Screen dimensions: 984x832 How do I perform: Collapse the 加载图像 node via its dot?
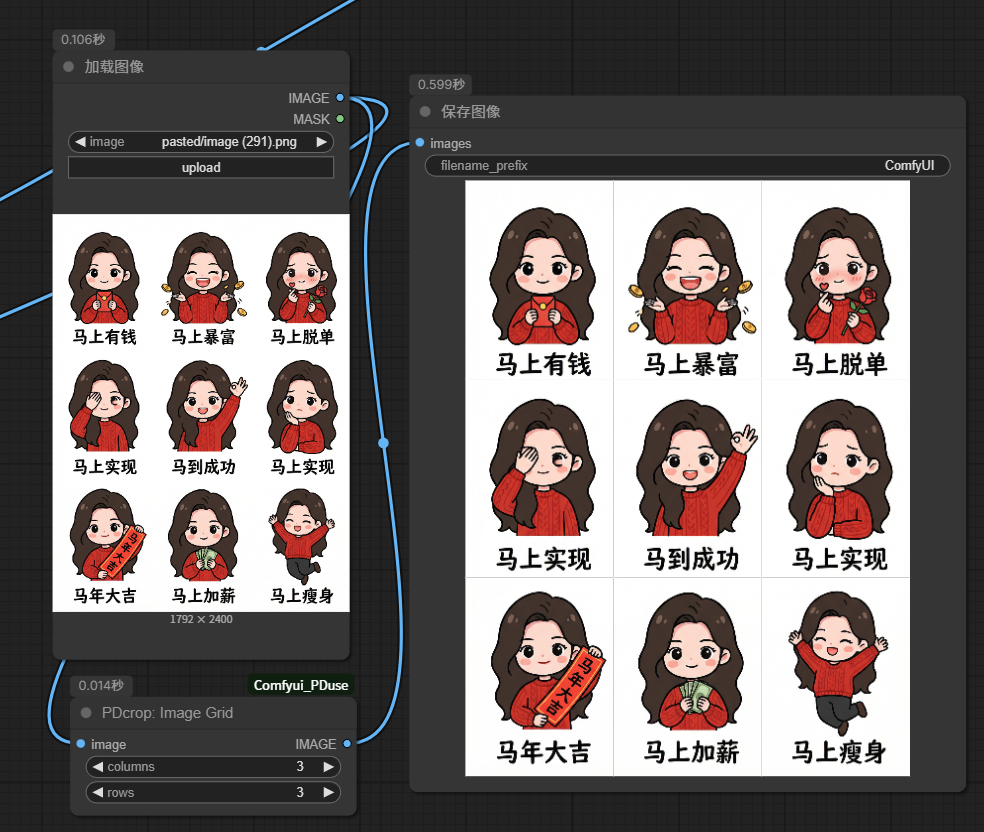68,67
